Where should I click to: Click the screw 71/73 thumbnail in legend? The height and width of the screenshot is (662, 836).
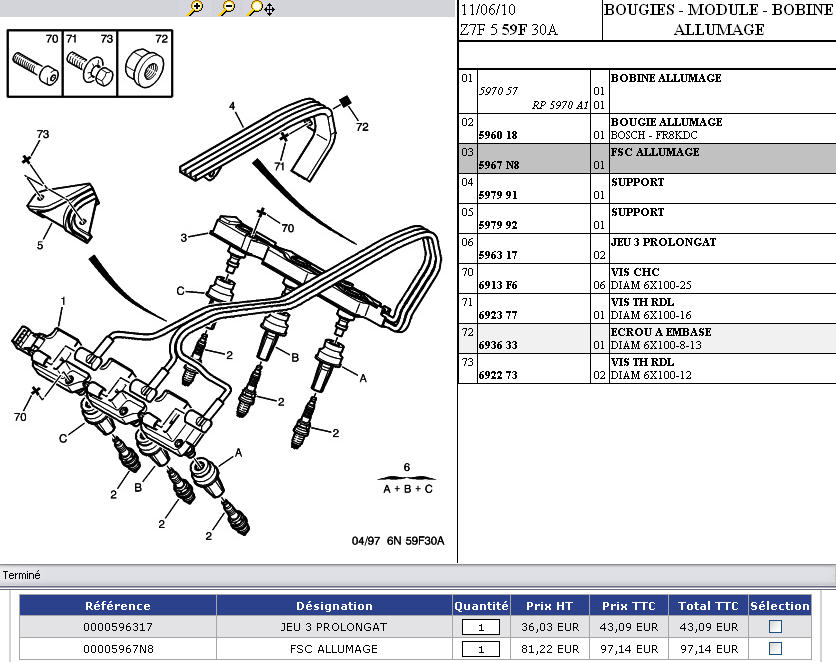pyautogui.click(x=90, y=63)
